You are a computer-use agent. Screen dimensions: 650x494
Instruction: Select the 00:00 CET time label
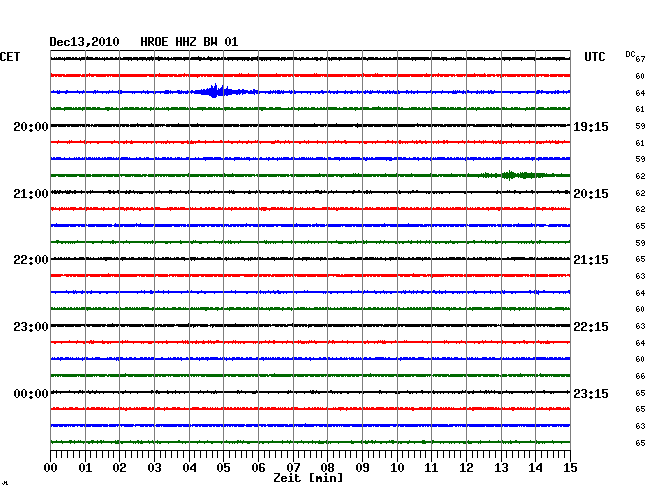coord(31,394)
